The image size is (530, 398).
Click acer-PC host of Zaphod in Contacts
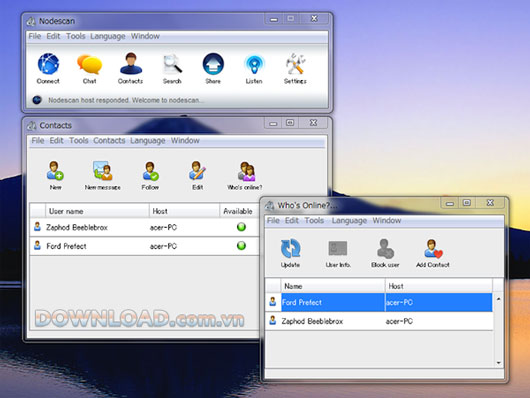(x=163, y=228)
